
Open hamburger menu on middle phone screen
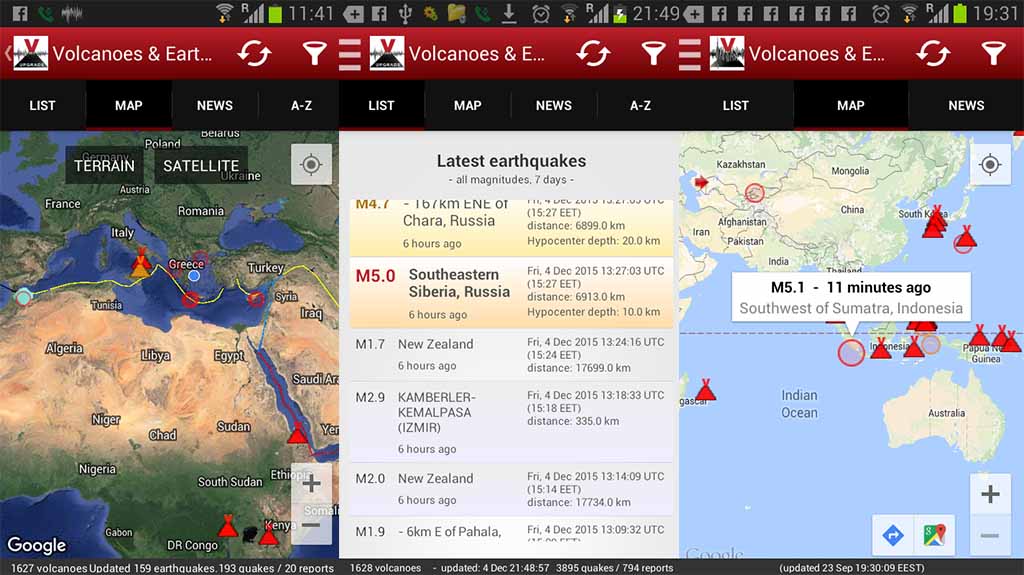pos(349,54)
